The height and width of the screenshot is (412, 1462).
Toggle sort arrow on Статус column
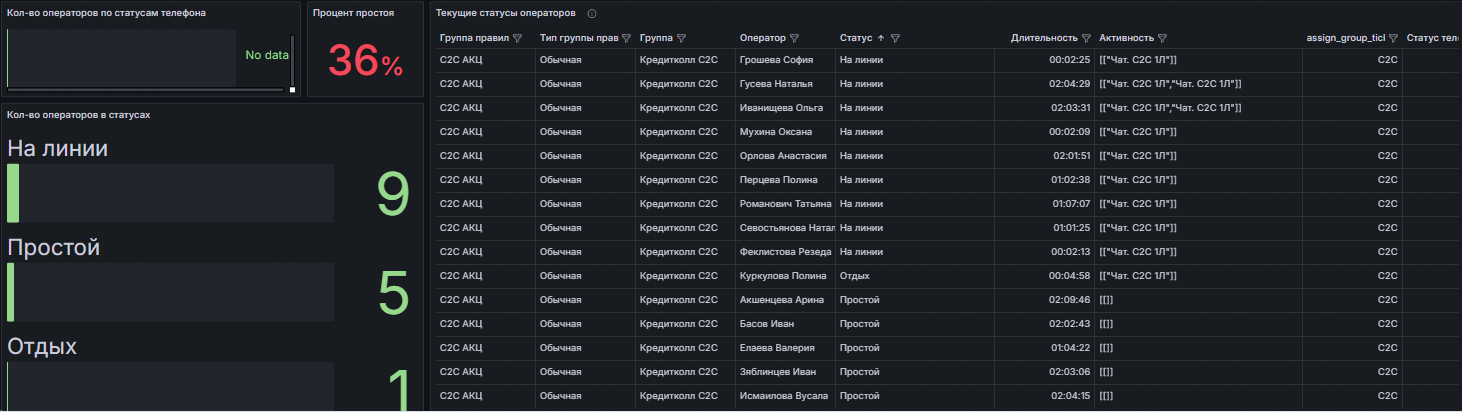(881, 39)
